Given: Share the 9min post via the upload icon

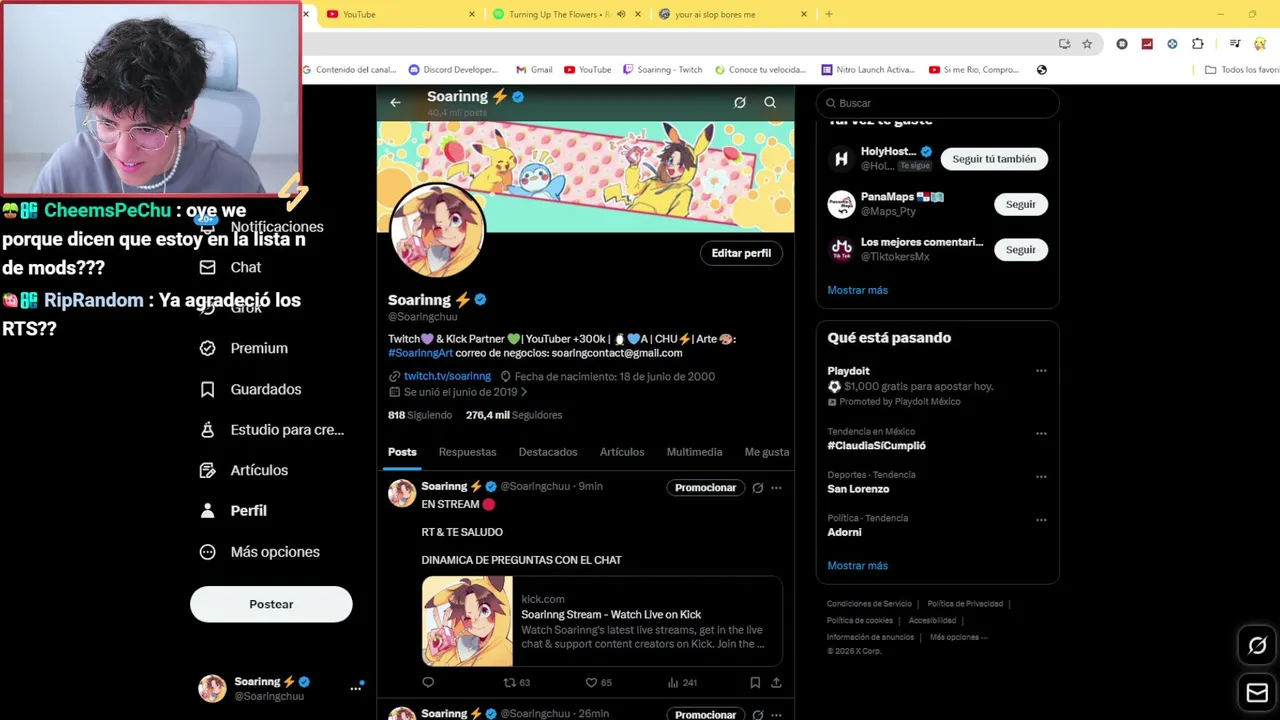Looking at the screenshot, I should 776,682.
